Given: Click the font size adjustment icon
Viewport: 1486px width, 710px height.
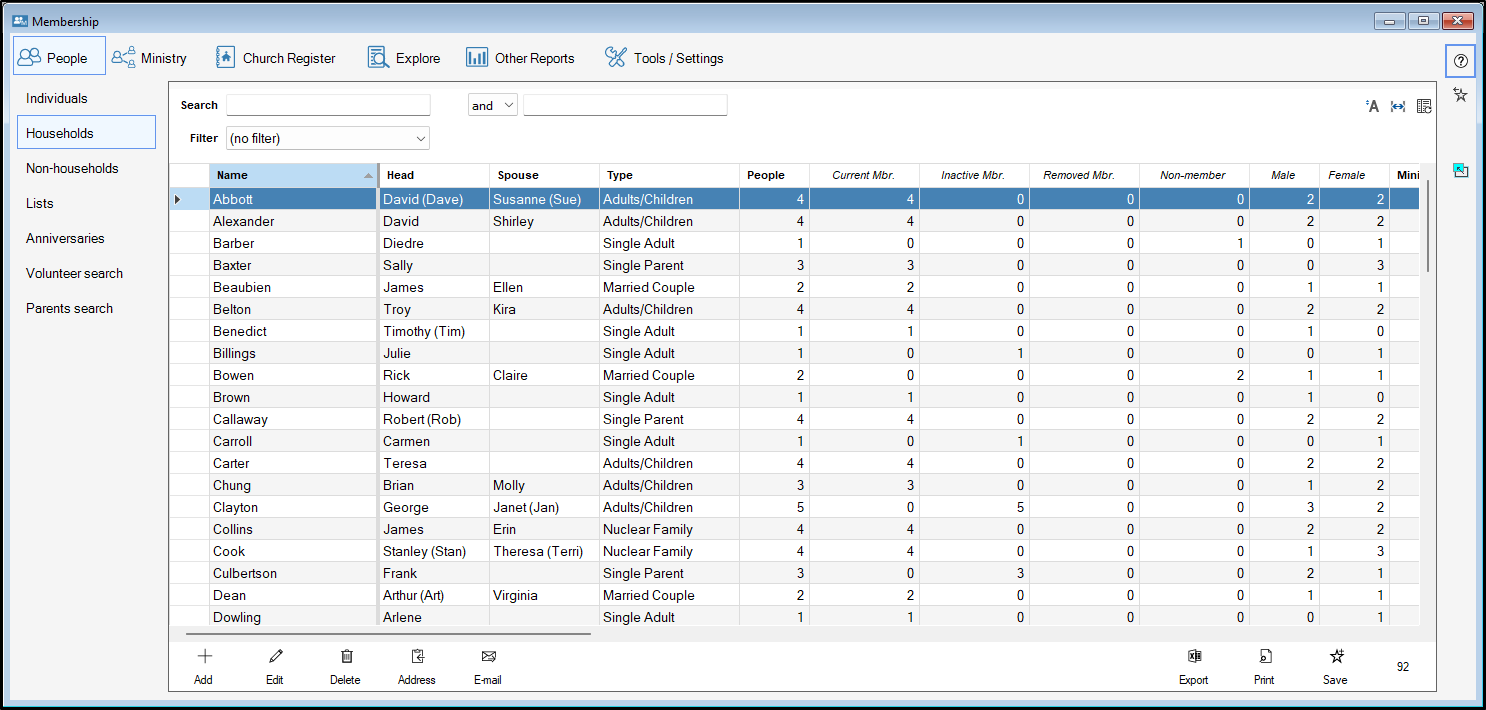Looking at the screenshot, I should [1372, 106].
